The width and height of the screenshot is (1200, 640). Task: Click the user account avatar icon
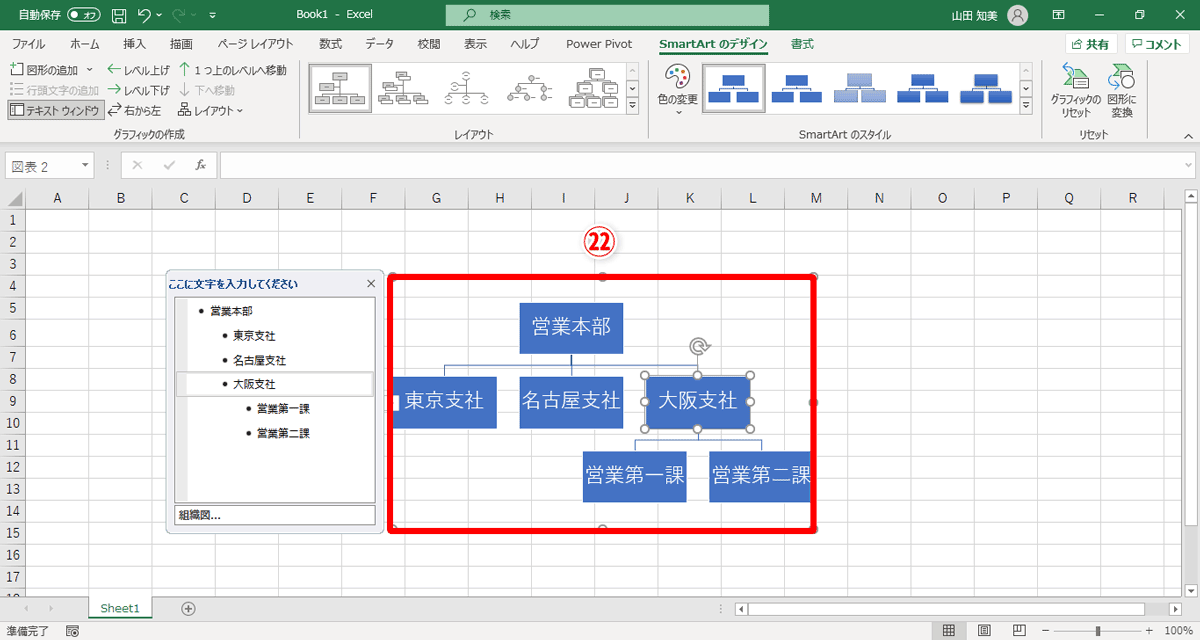(1017, 15)
